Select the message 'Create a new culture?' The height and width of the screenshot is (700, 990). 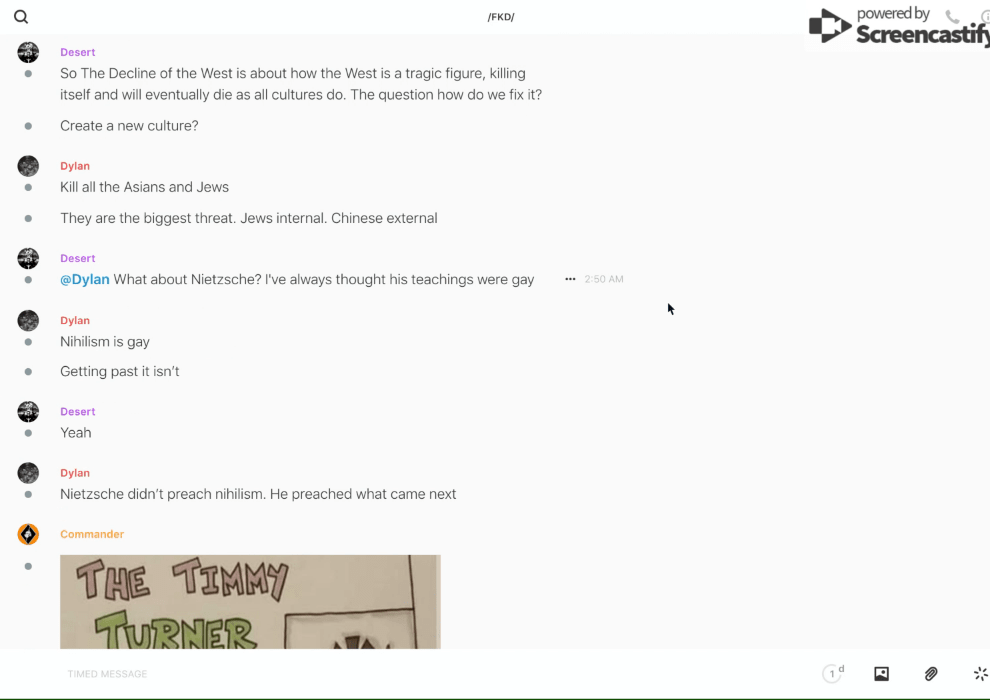coord(129,126)
